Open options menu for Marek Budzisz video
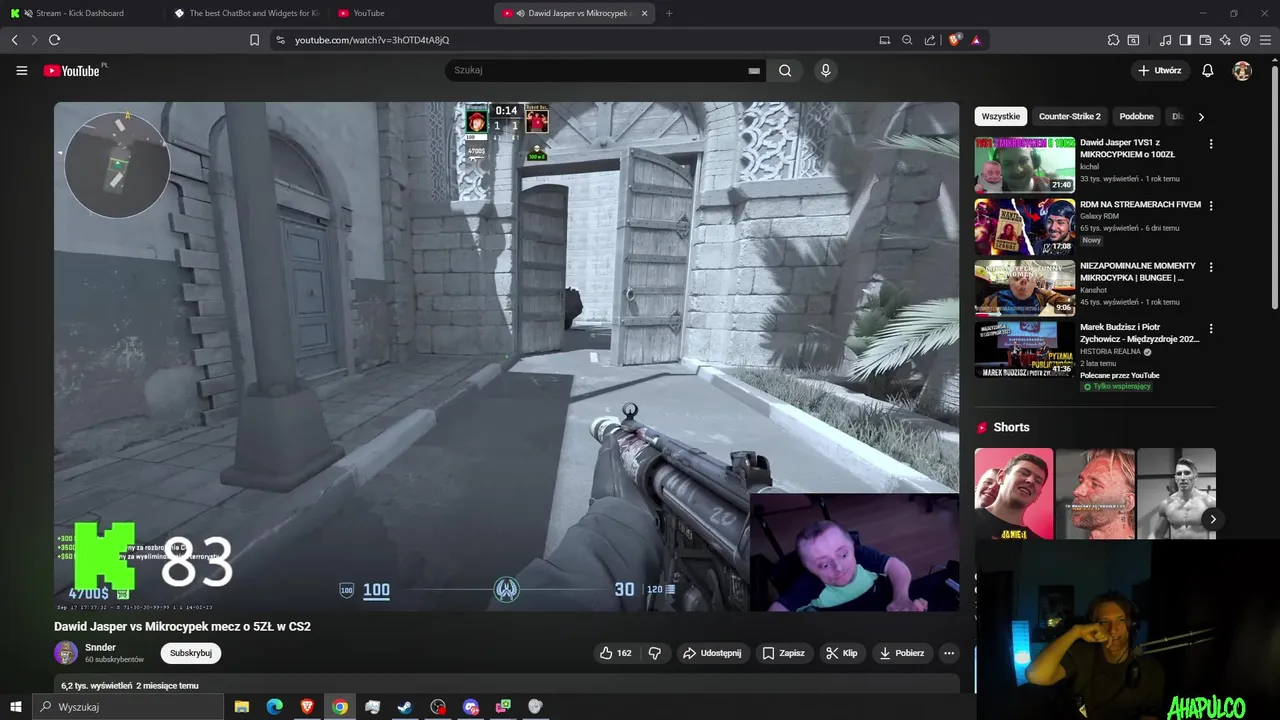The width and height of the screenshot is (1280, 720). coord(1211,329)
